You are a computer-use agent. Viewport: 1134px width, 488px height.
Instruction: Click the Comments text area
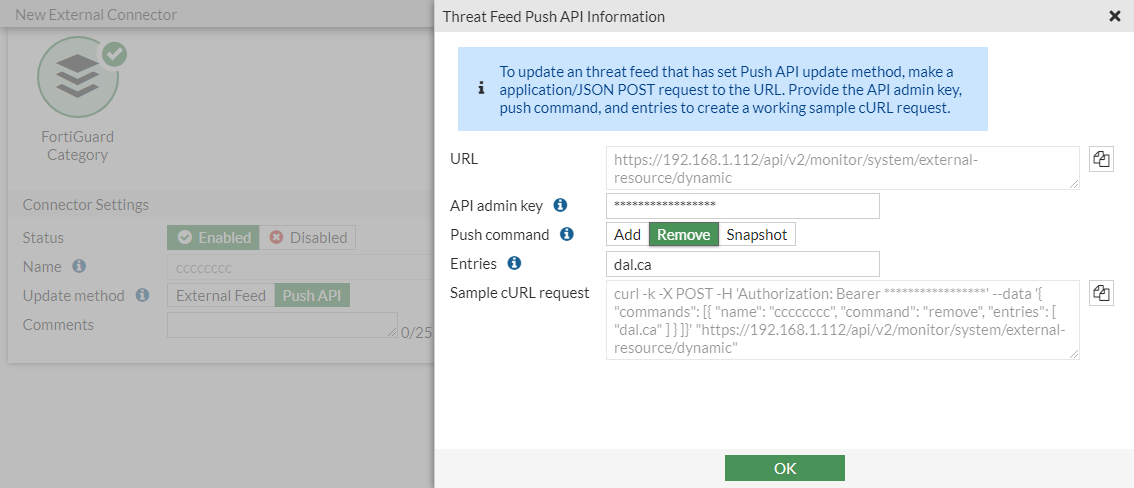pos(282,325)
